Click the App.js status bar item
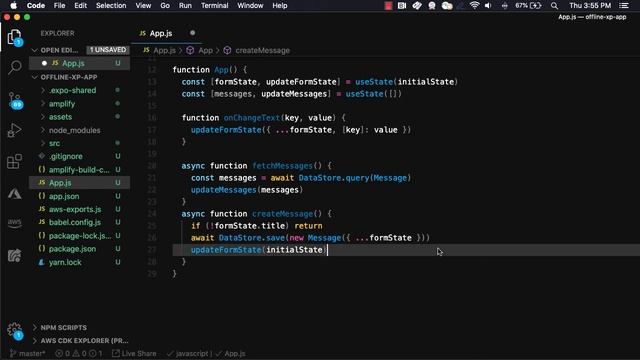Image resolution: width=640 pixels, height=360 pixels. 231,353
